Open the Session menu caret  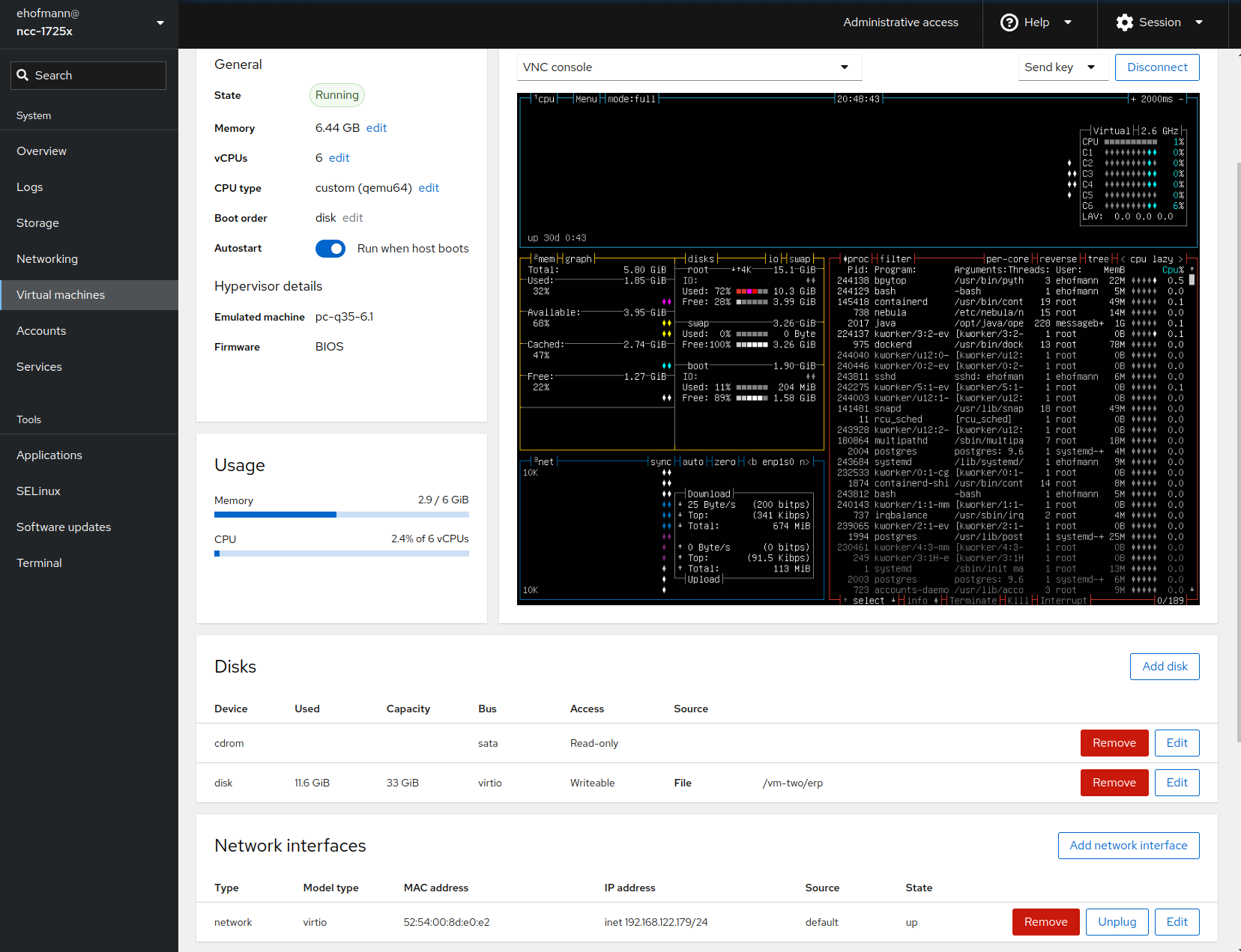coord(1199,22)
